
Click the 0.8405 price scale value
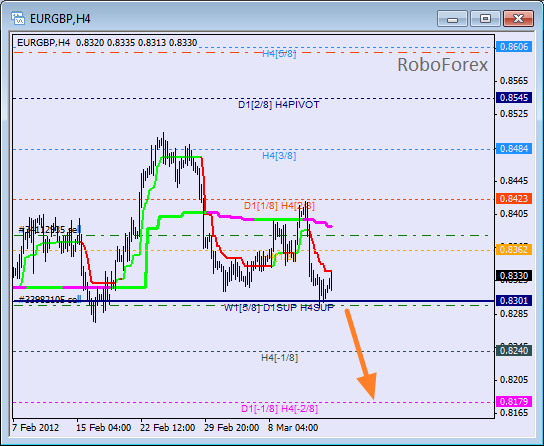pos(514,214)
